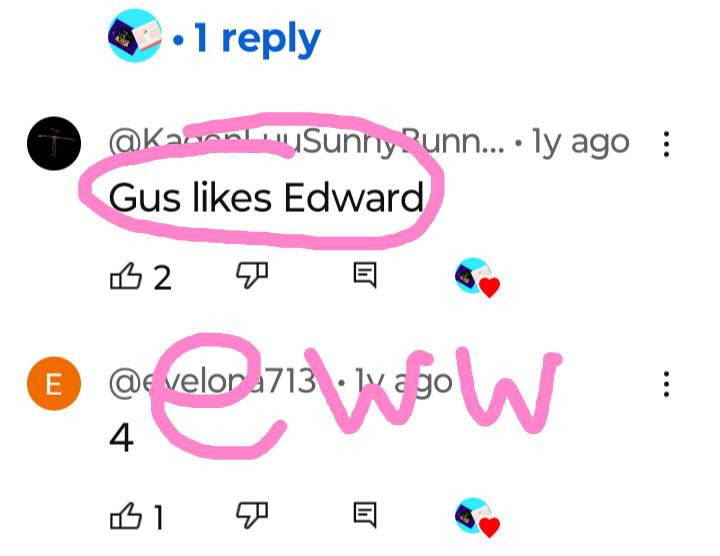This screenshot has width=720, height=556.
Task: Click the creator heart on the 4 comment
Action: coord(477,517)
